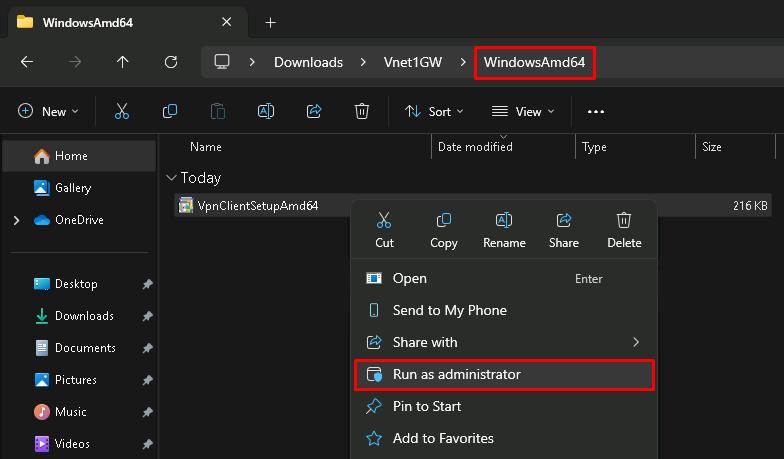Expand the OneDrive tree node

(17, 220)
